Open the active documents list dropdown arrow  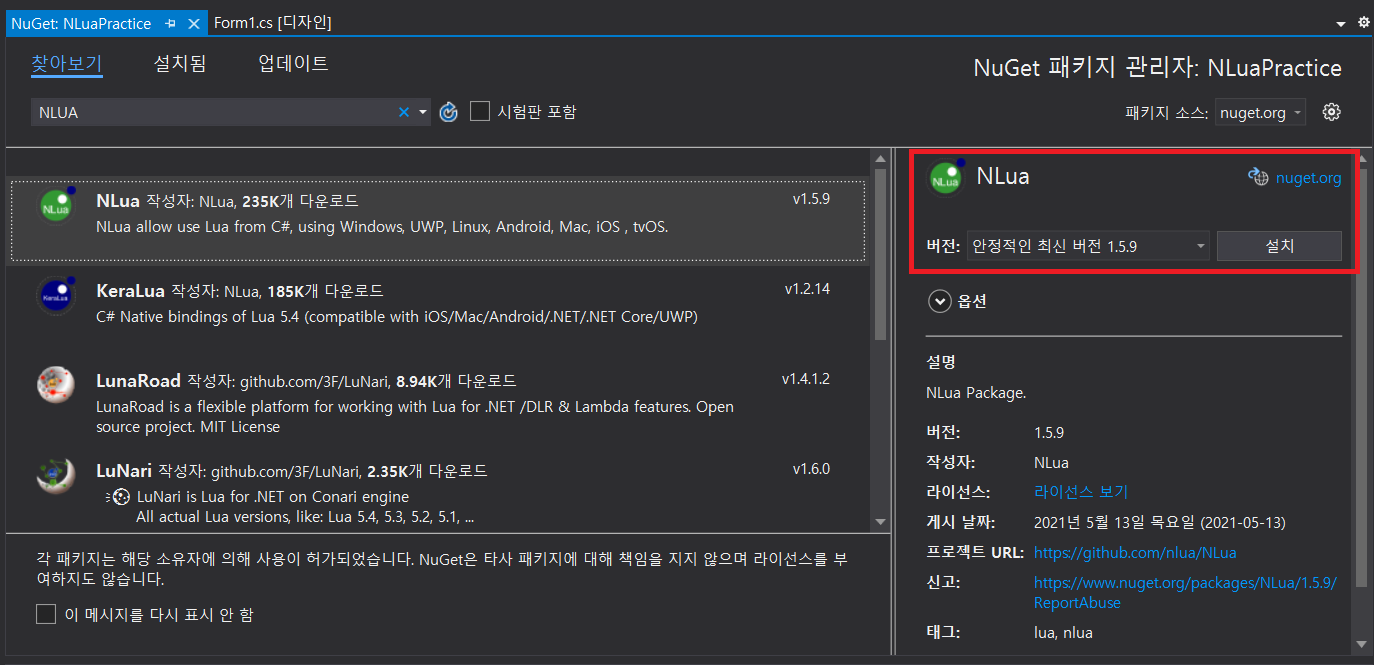click(1341, 23)
